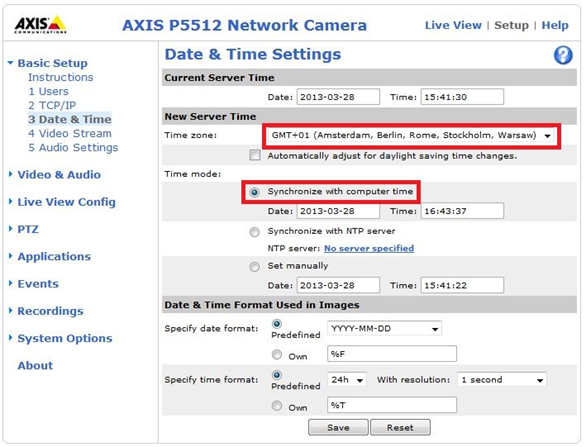This screenshot has width=586, height=447.
Task: Open the 24h time format dropdown
Action: [346, 380]
